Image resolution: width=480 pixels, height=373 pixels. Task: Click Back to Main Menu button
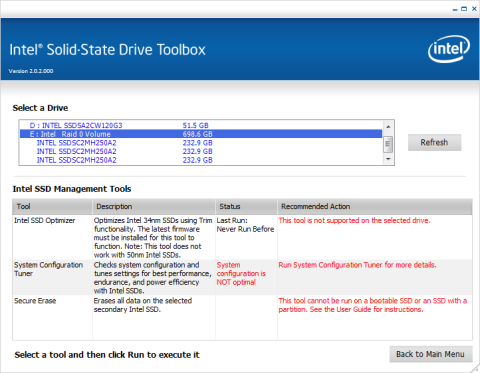431,354
